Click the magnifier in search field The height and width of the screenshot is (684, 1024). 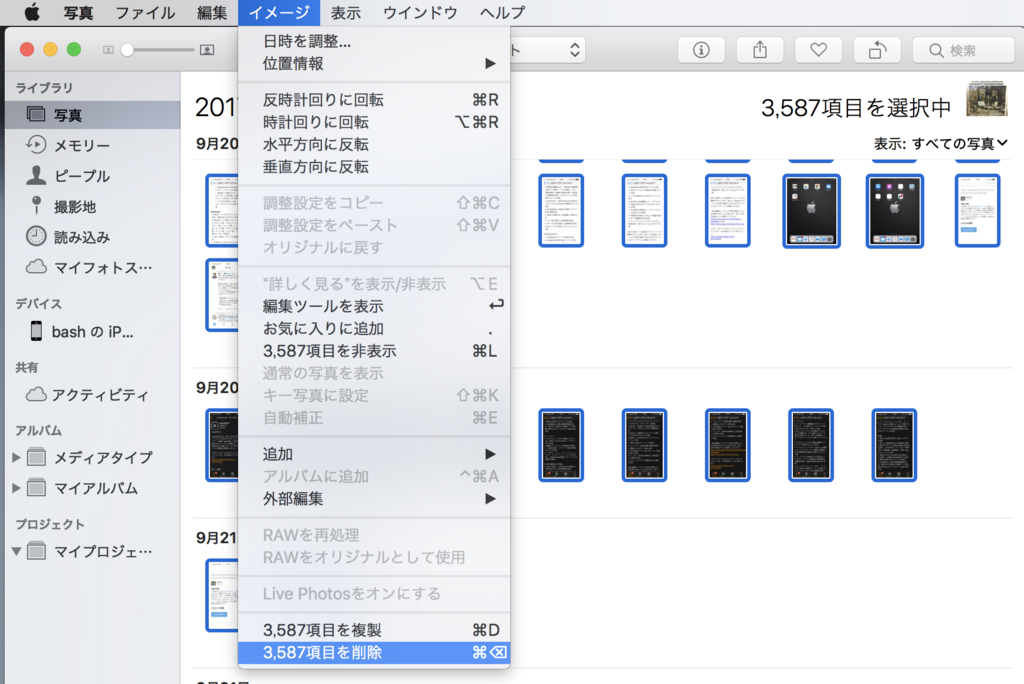936,50
